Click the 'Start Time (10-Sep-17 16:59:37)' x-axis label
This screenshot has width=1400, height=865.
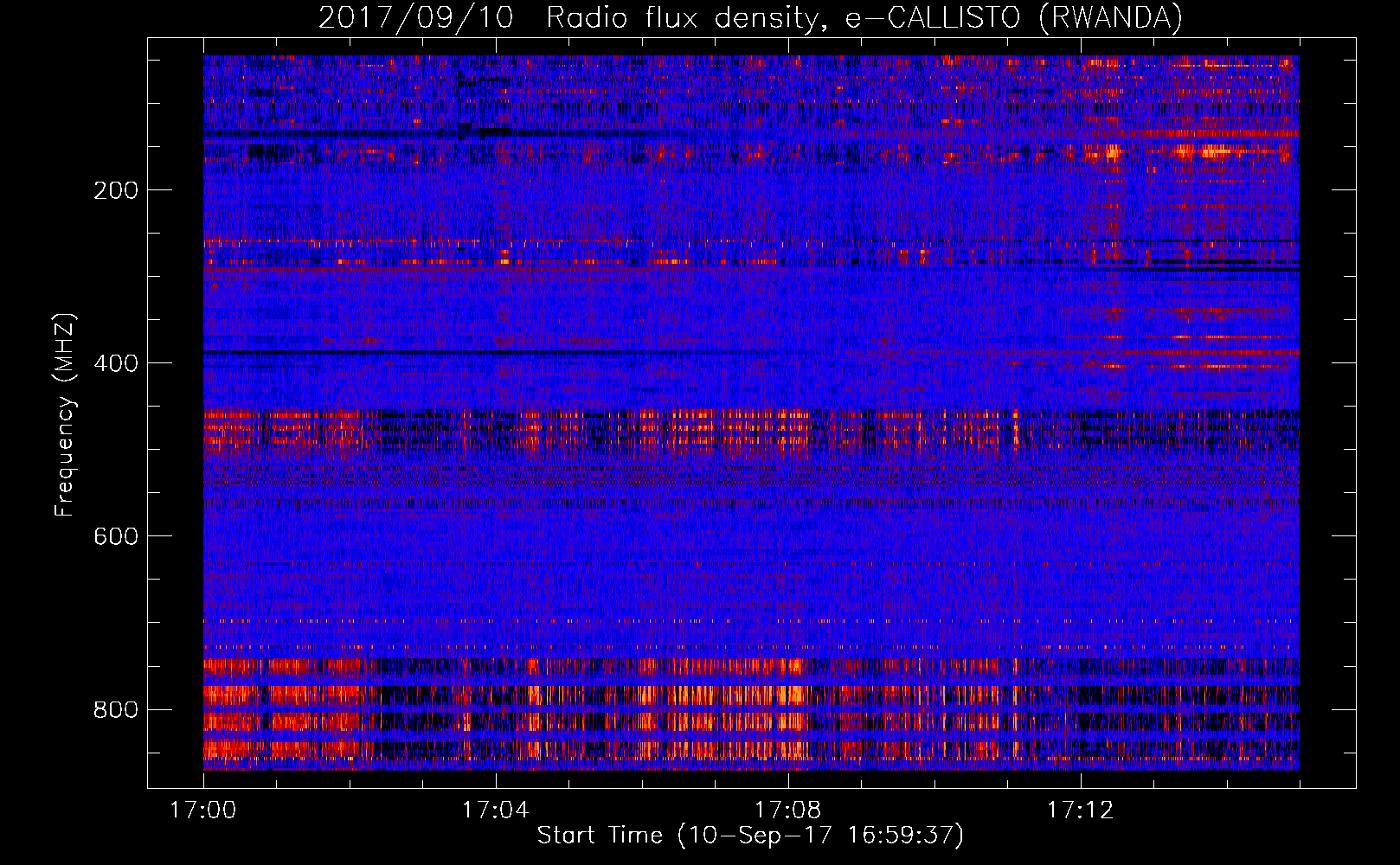pyautogui.click(x=750, y=836)
